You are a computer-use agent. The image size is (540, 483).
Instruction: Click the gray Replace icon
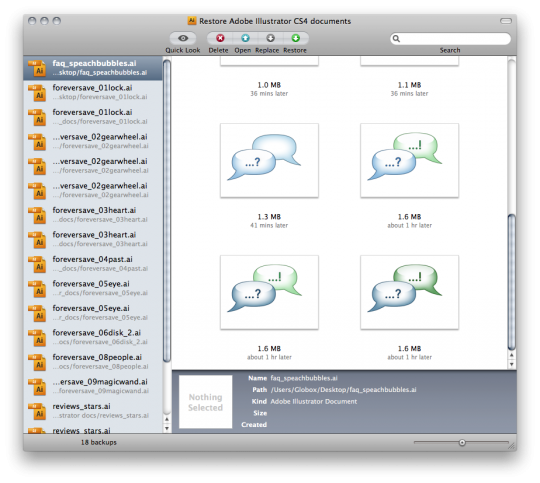tap(270, 38)
